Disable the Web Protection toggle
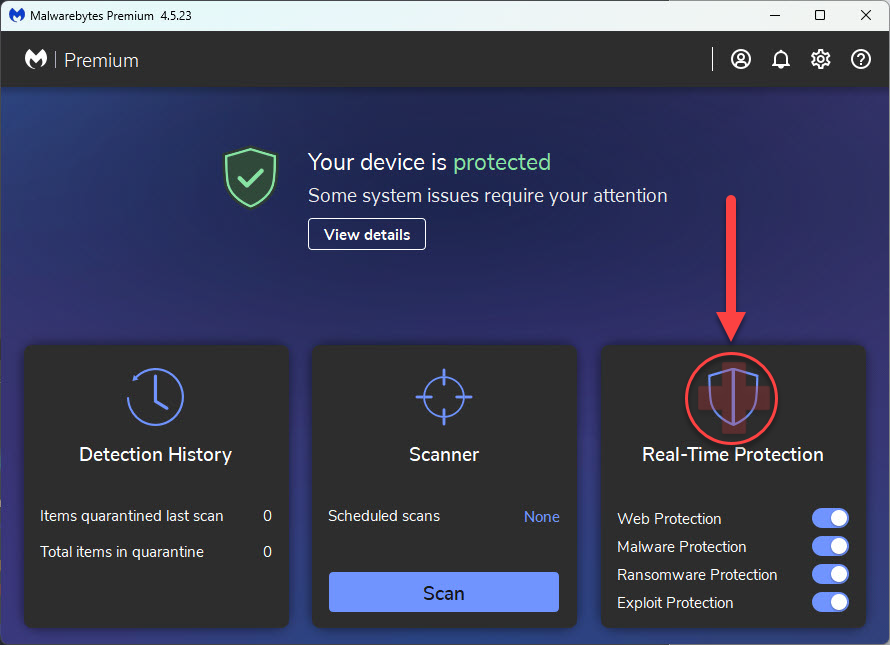Screen dimensions: 890x645 pos(831,518)
